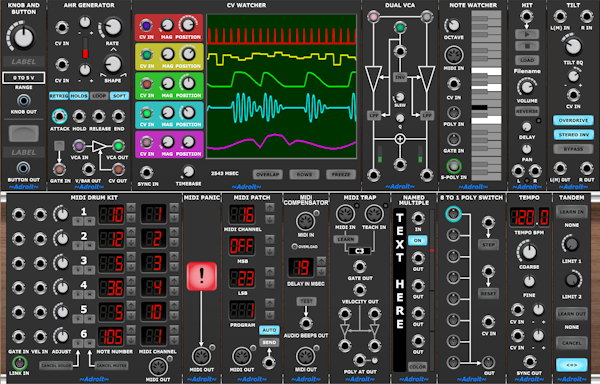Viewport: 600px width, 384px height.
Task: Open the 0 TO 5 V range selector
Action: coord(24,78)
